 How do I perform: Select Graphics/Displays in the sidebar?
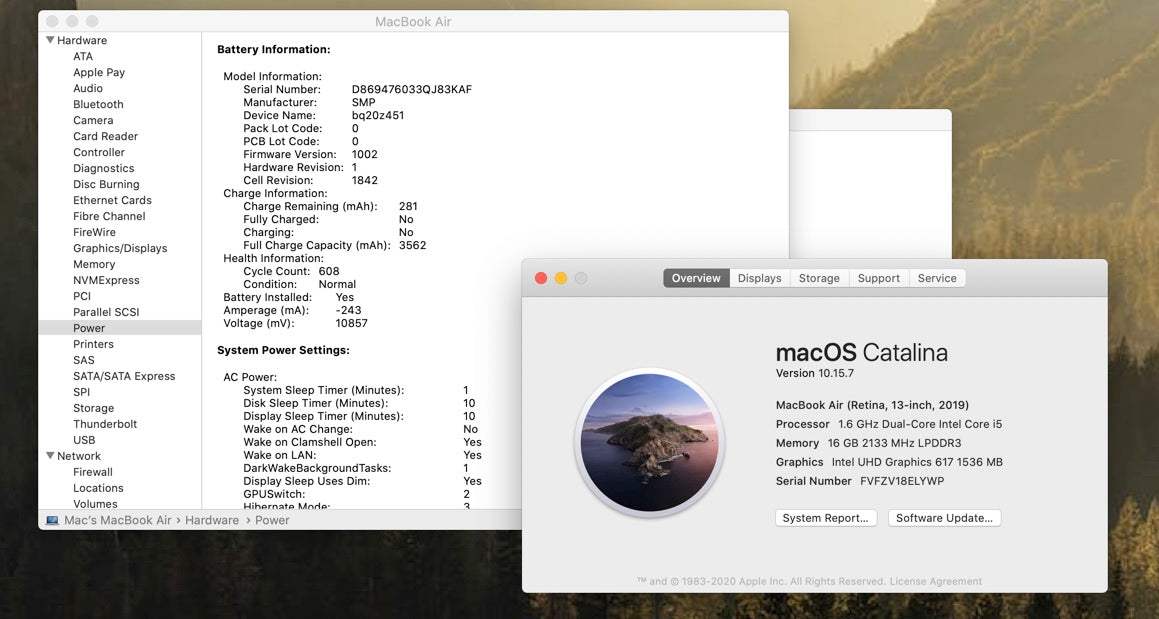coord(120,248)
